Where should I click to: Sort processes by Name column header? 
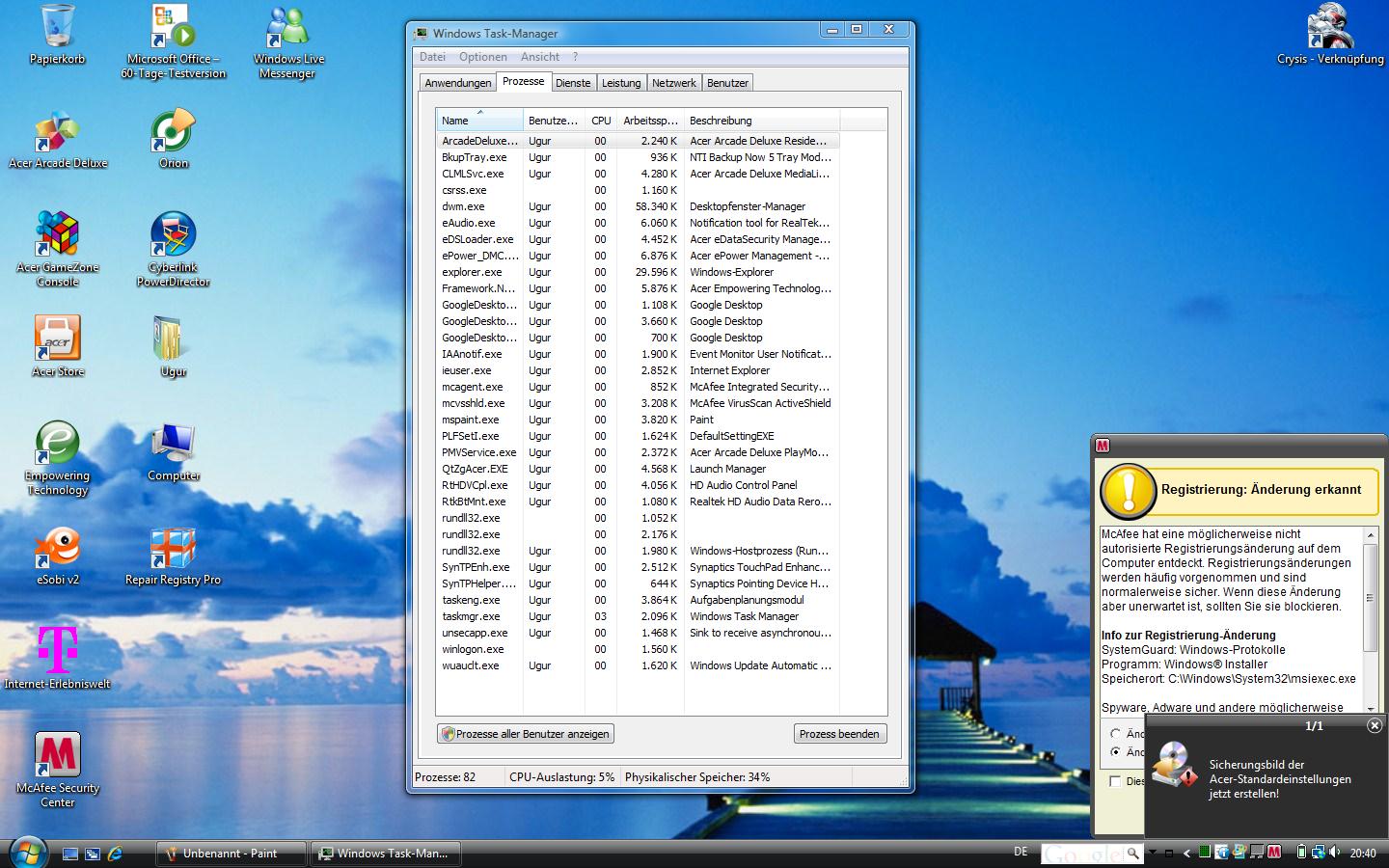point(479,121)
